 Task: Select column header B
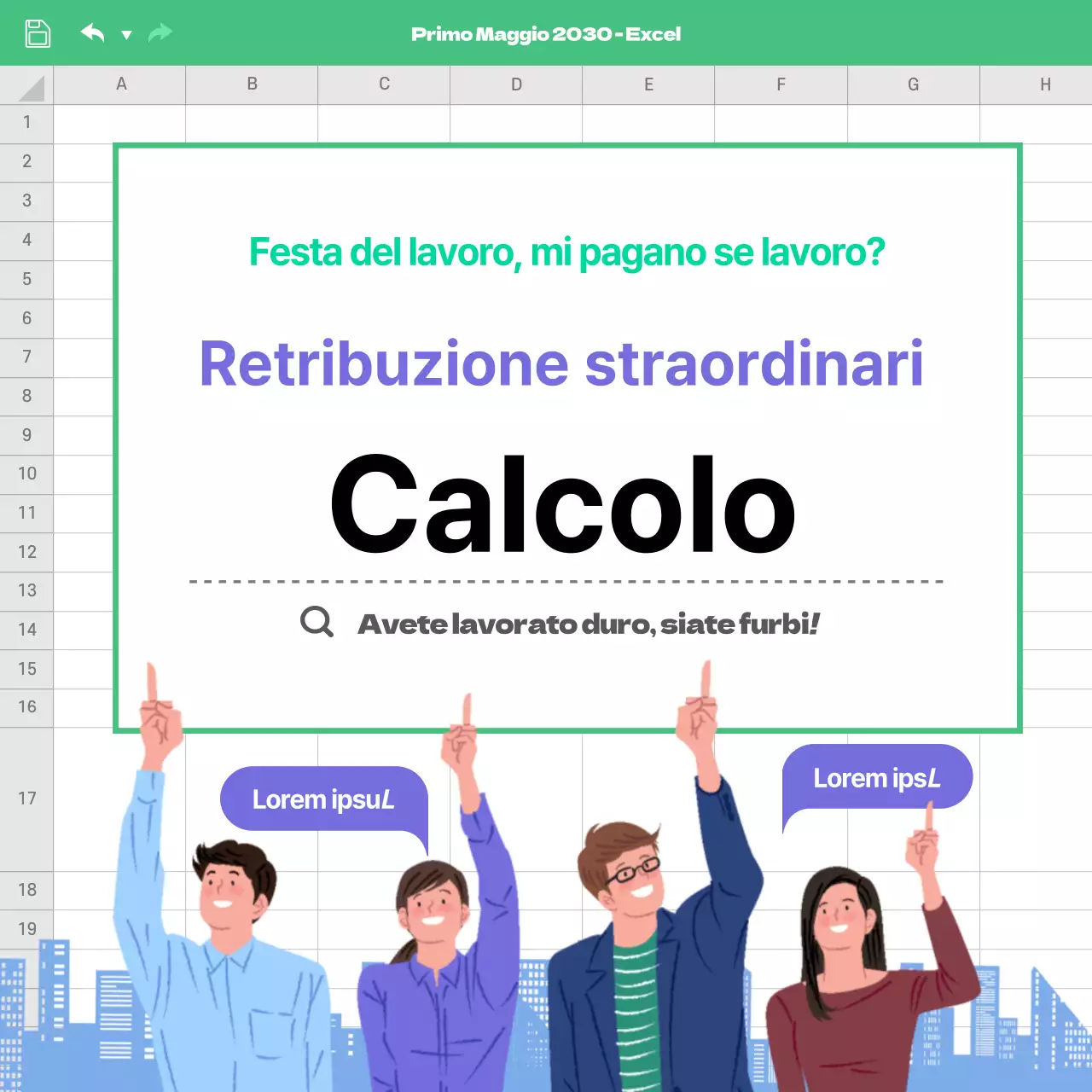click(251, 85)
